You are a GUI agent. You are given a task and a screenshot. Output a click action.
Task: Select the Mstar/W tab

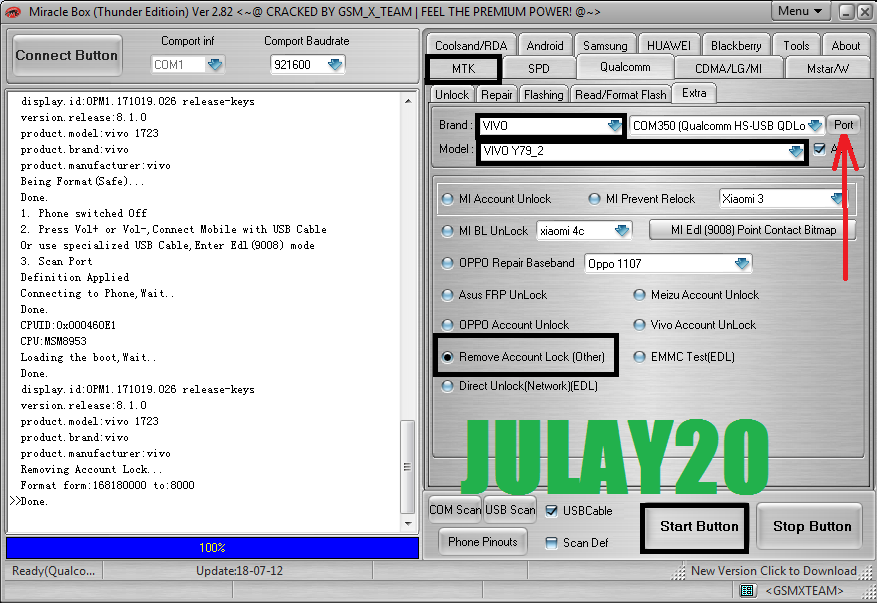pos(828,69)
